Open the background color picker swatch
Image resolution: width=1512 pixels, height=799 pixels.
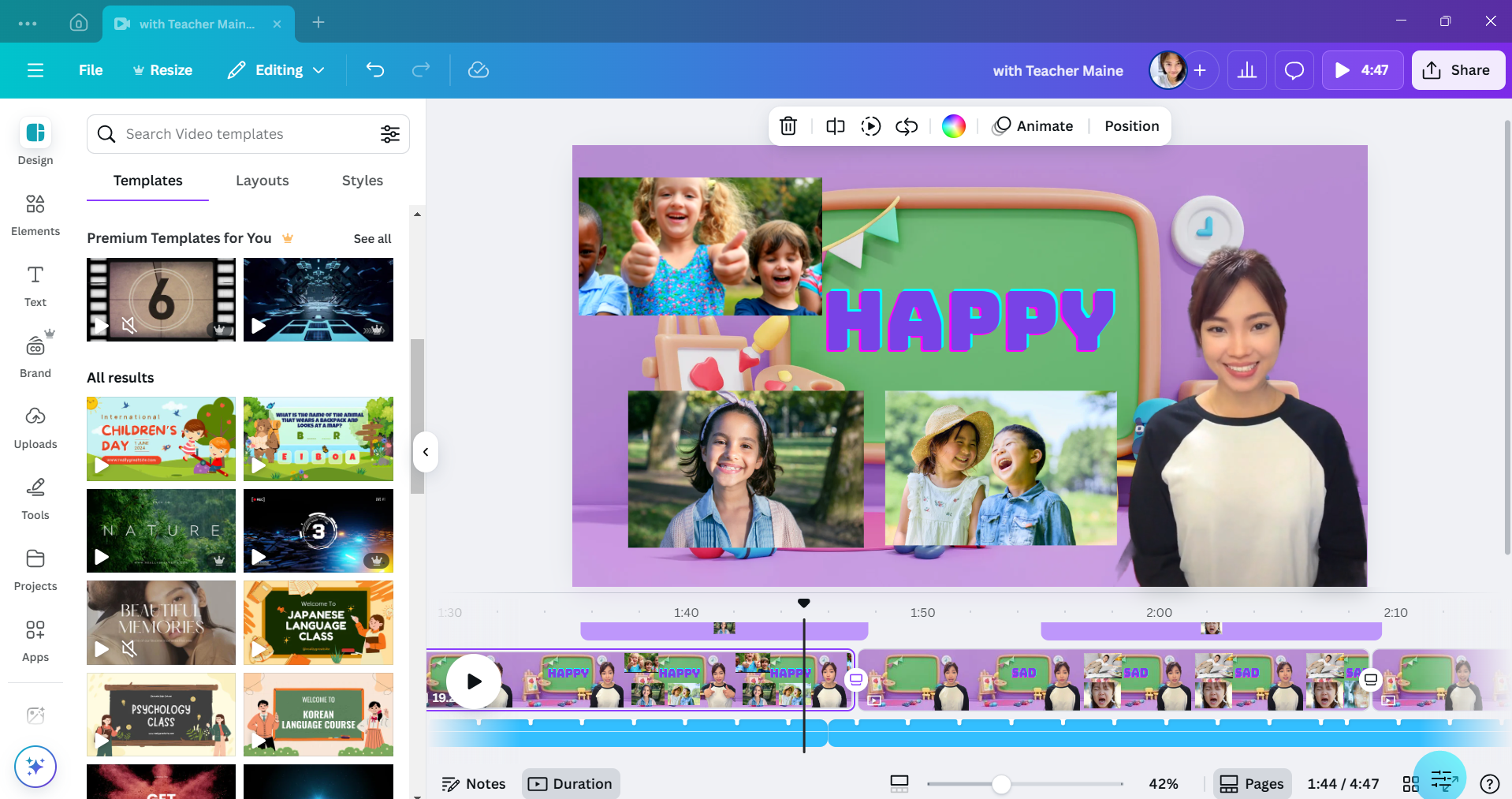(954, 126)
